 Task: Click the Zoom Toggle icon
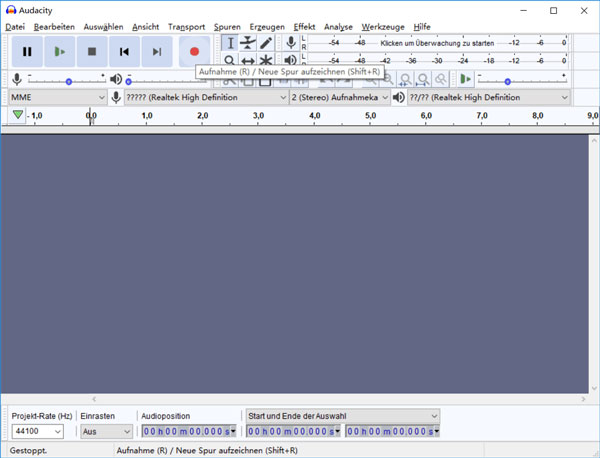coord(440,80)
